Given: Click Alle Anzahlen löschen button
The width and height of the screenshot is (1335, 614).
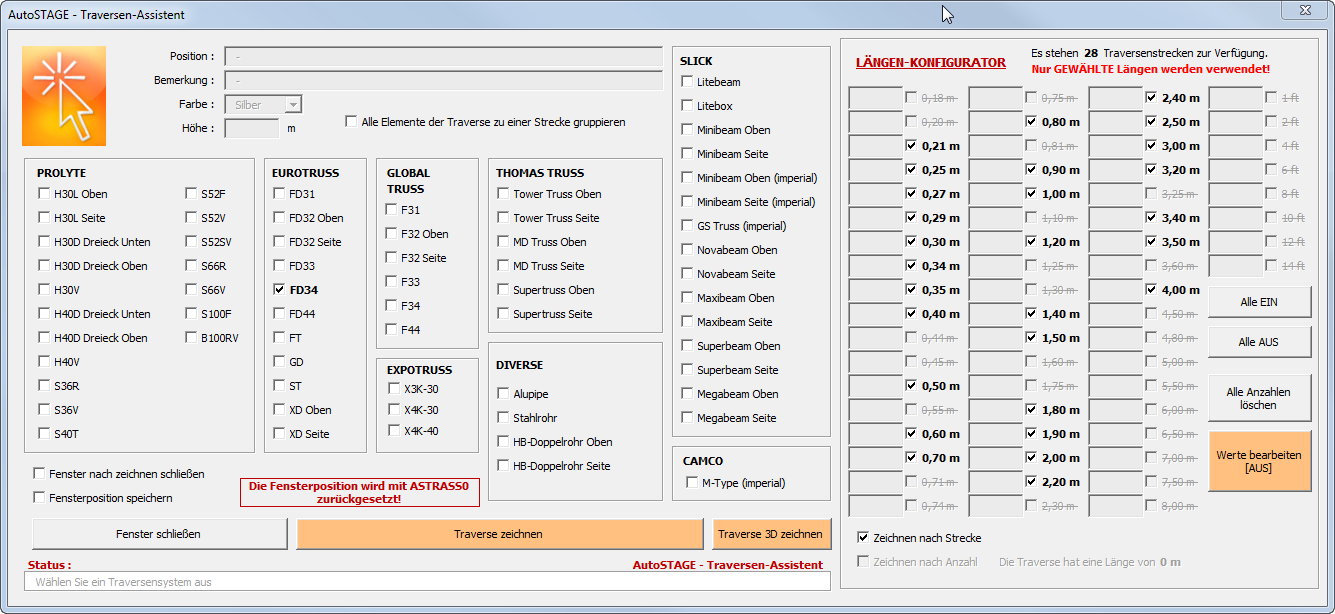Looking at the screenshot, I should (x=1258, y=398).
